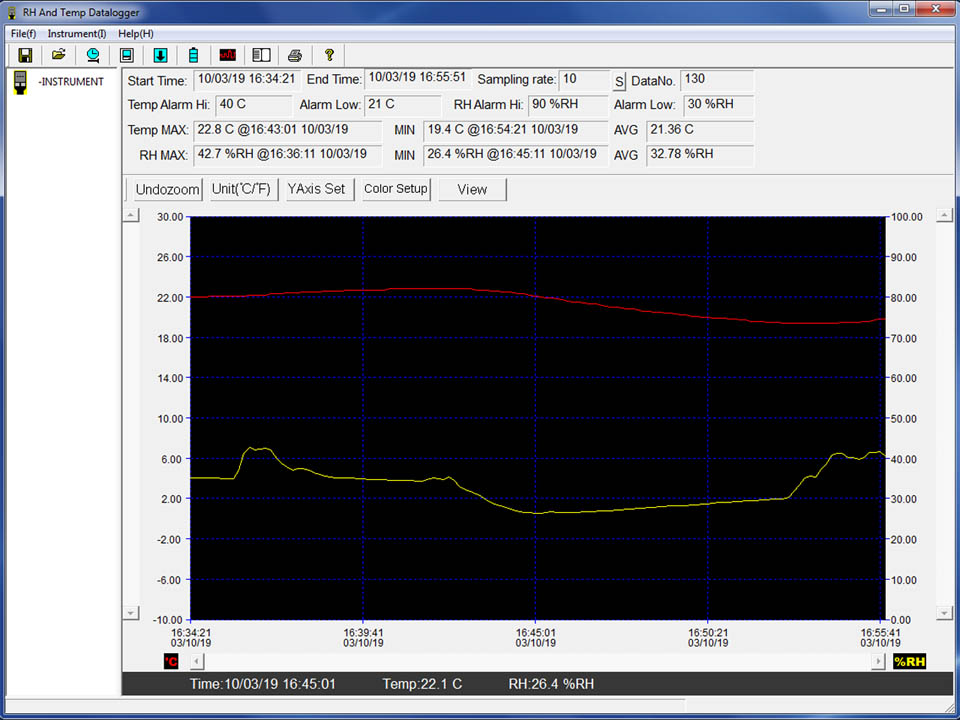This screenshot has width=960, height=720.
Task: Click the right axis scroll up arrow
Action: 945,215
